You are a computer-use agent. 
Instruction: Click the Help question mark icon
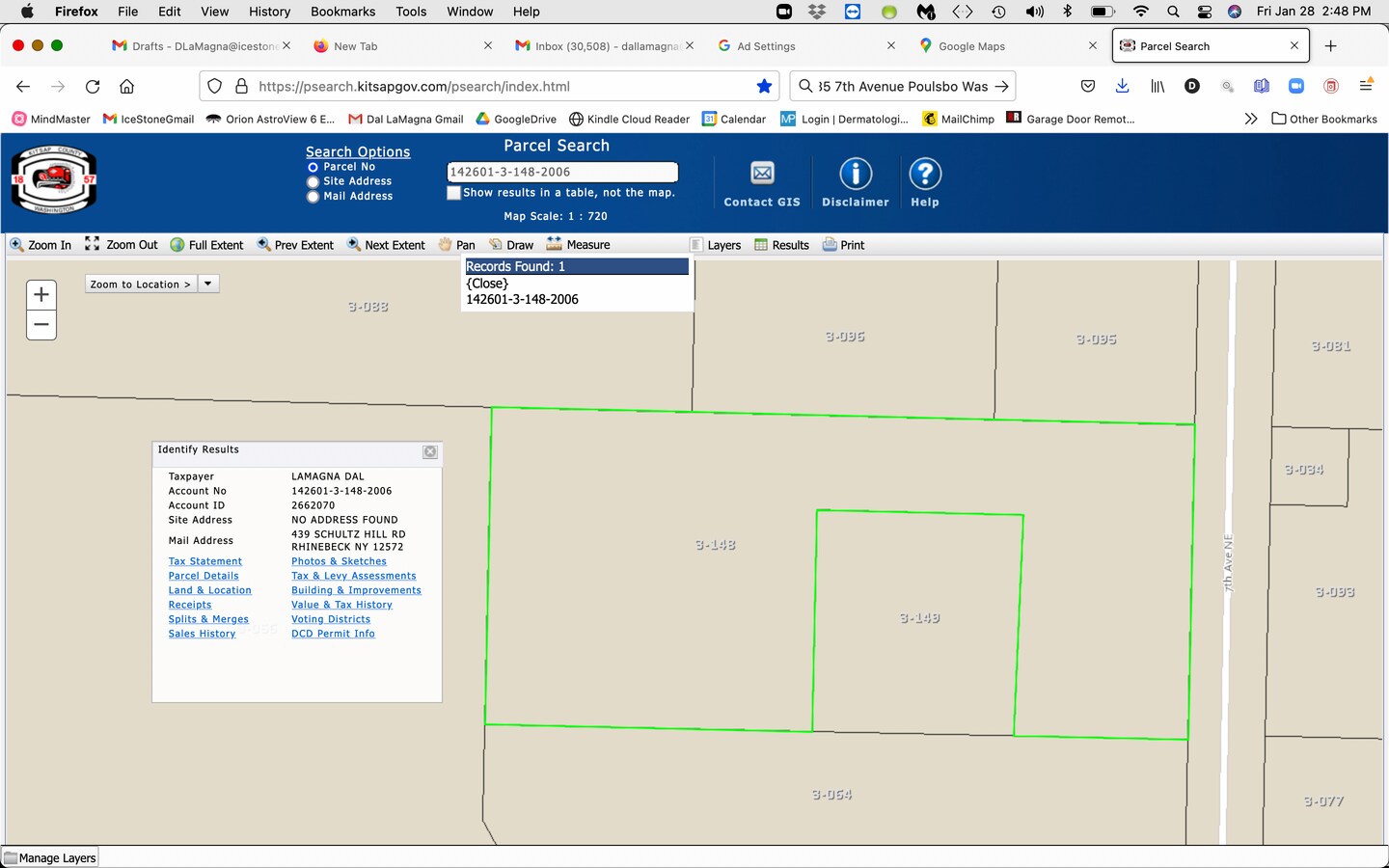[x=924, y=174]
